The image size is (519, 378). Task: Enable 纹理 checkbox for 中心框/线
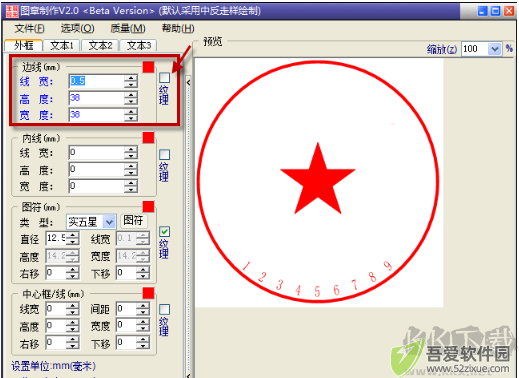[164, 310]
